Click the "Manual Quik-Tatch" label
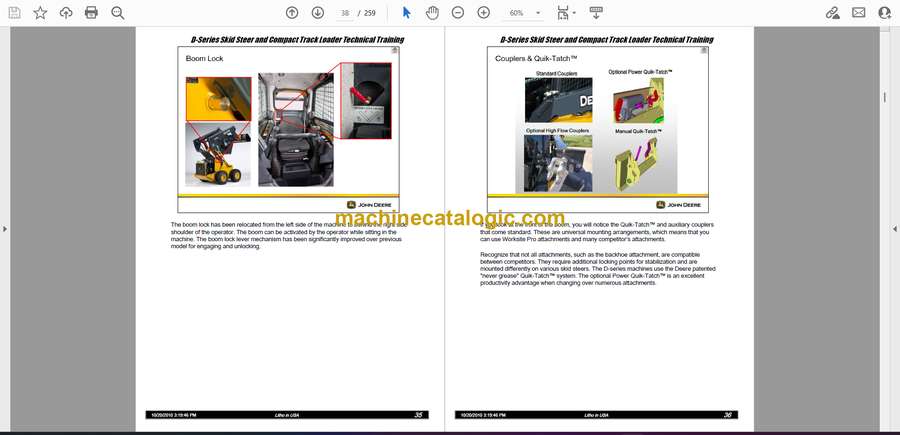This screenshot has width=900, height=435. (638, 131)
